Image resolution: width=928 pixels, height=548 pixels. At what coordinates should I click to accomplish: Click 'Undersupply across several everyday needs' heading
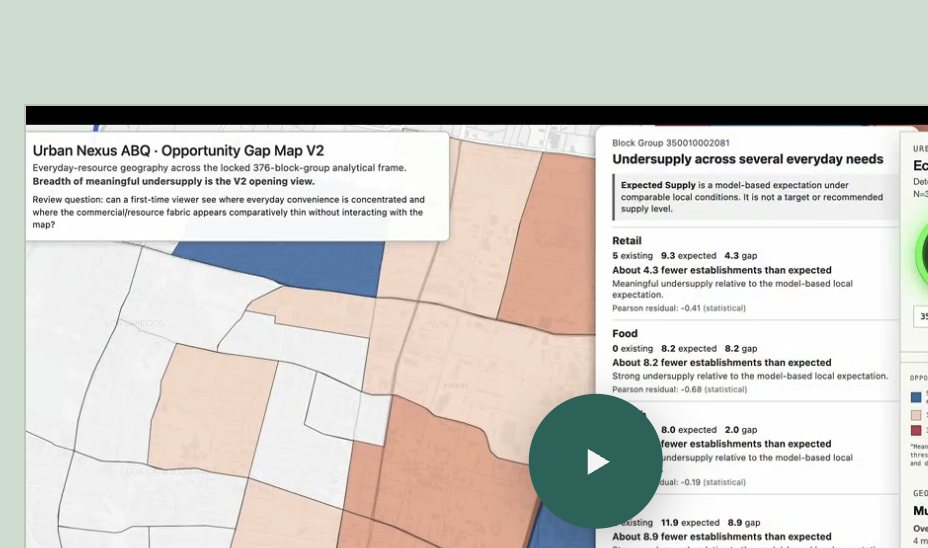pos(747,159)
